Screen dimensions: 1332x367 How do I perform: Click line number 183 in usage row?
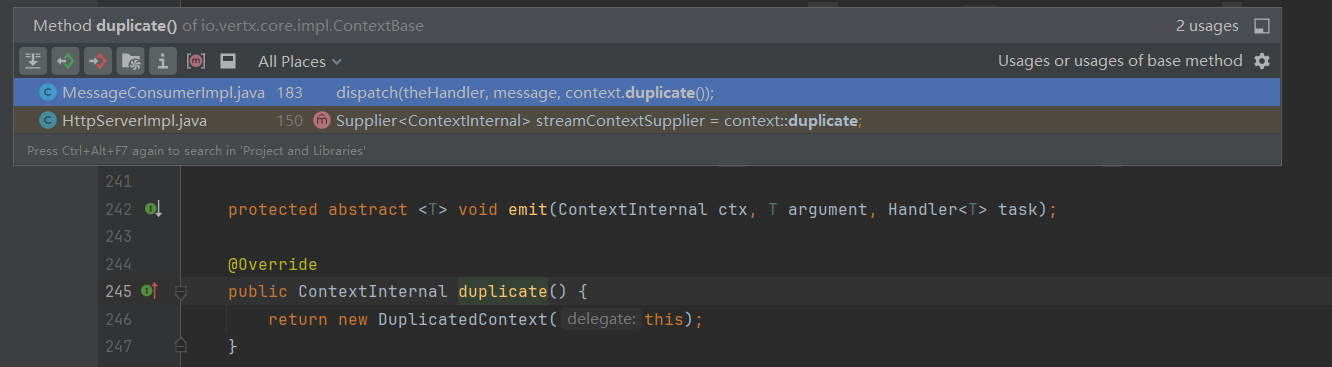click(289, 92)
